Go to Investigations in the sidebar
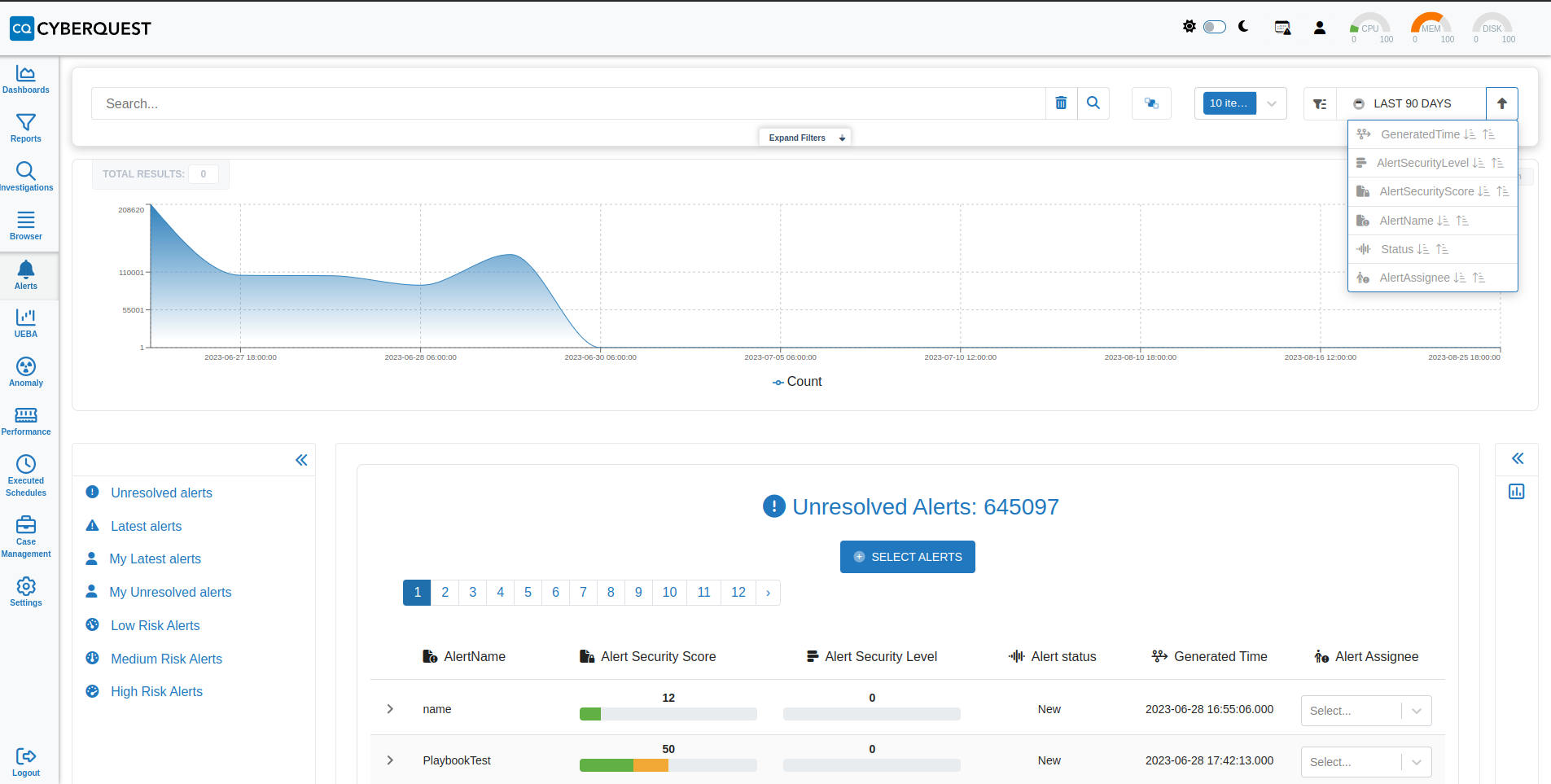This screenshot has height=784, width=1551. point(26,177)
